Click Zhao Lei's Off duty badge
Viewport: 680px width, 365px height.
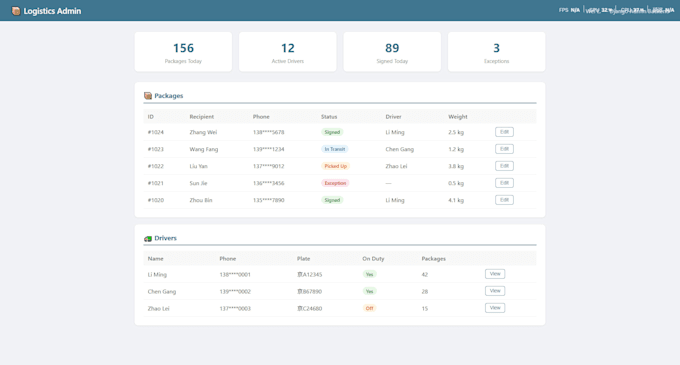[369, 308]
